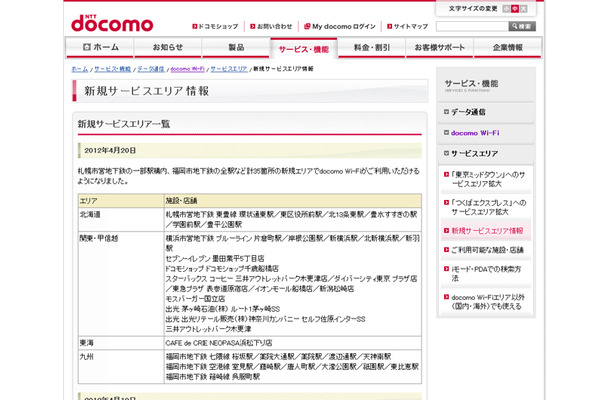Open docomo Wi-Fi in the sidebar
Viewport: 610px width, 400px height.
click(475, 133)
